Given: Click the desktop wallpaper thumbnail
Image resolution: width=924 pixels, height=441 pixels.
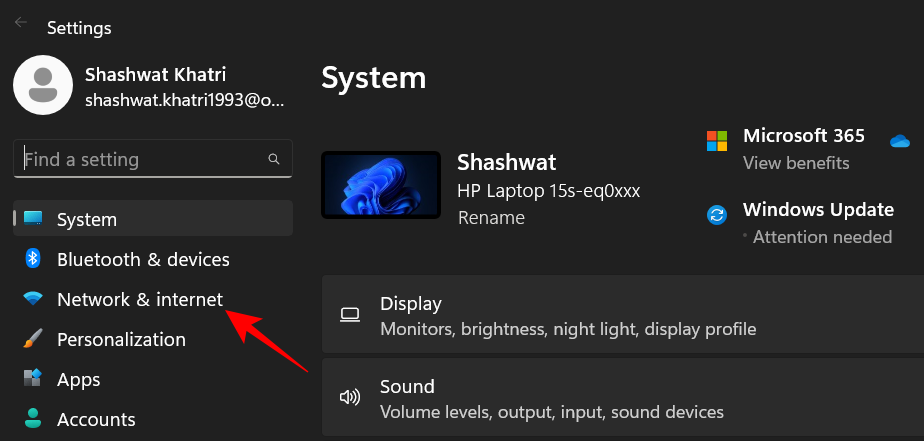Looking at the screenshot, I should [x=381, y=185].
